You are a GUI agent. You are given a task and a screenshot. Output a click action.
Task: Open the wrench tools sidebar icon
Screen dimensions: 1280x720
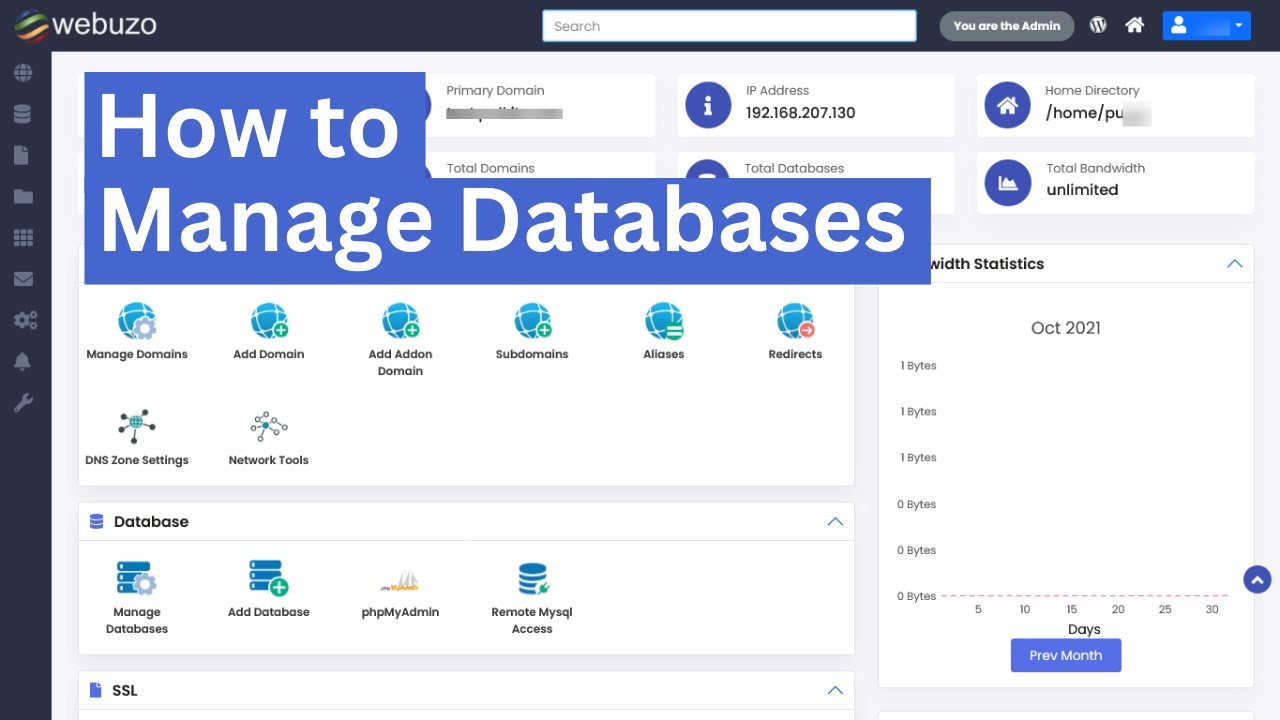[x=23, y=403]
